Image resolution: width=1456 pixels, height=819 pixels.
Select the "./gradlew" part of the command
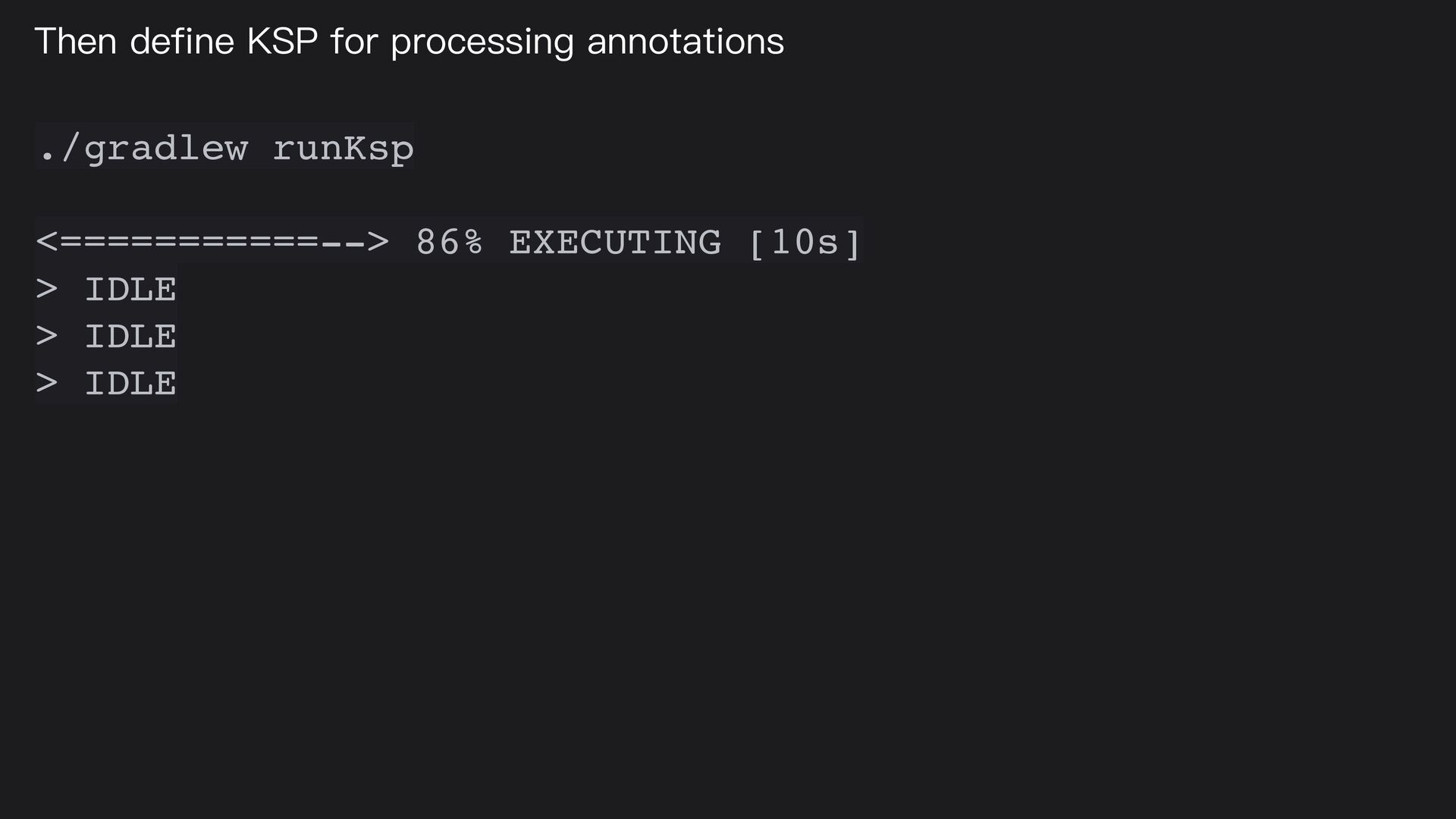[x=143, y=149]
